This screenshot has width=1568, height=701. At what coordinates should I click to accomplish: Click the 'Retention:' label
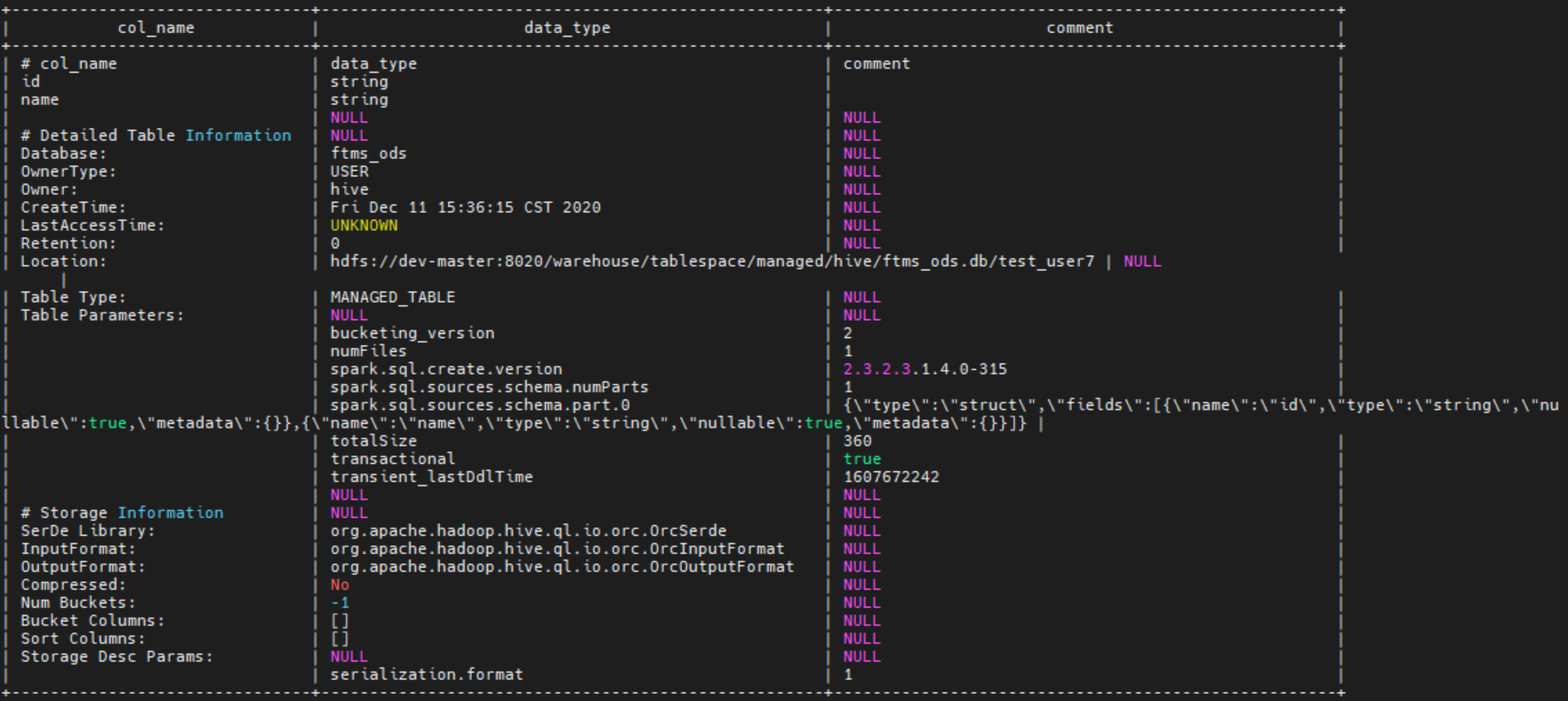(x=68, y=243)
